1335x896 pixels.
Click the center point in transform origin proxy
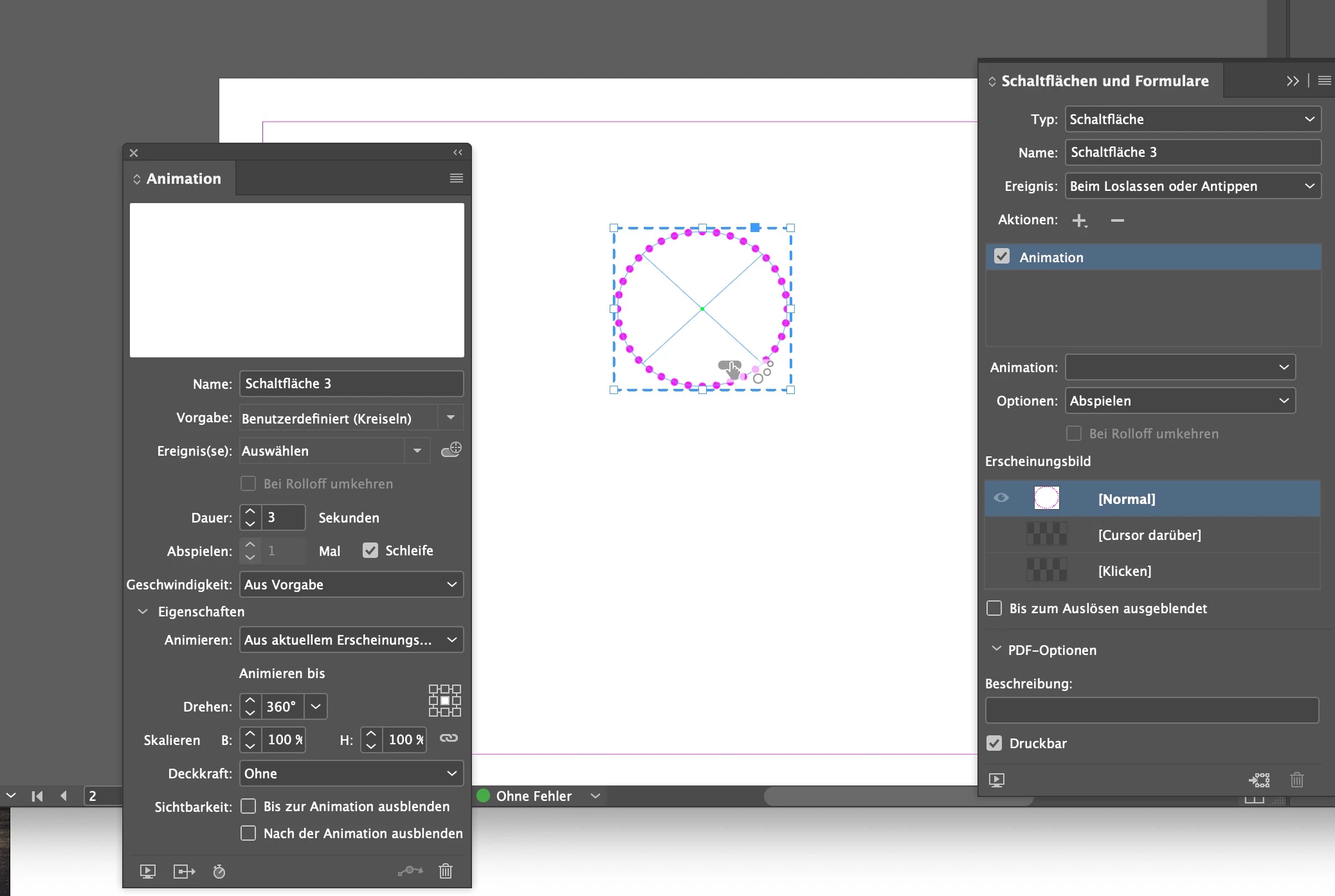[x=445, y=701]
